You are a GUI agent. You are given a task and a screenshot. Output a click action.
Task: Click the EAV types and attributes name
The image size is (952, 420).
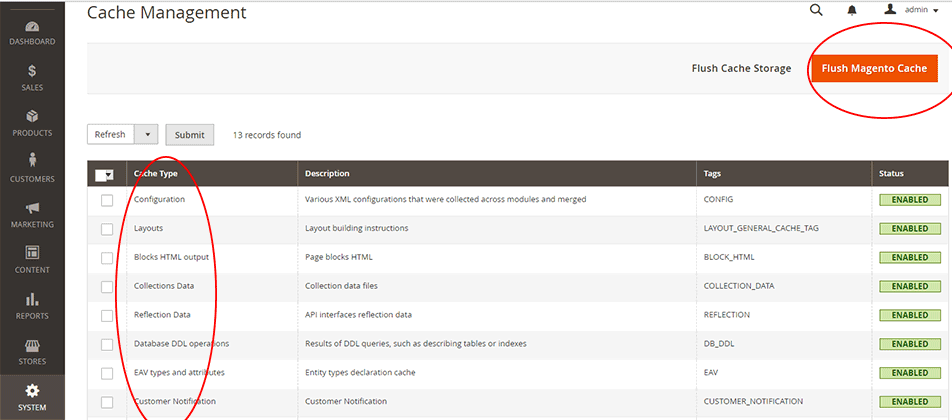pyautogui.click(x=179, y=372)
